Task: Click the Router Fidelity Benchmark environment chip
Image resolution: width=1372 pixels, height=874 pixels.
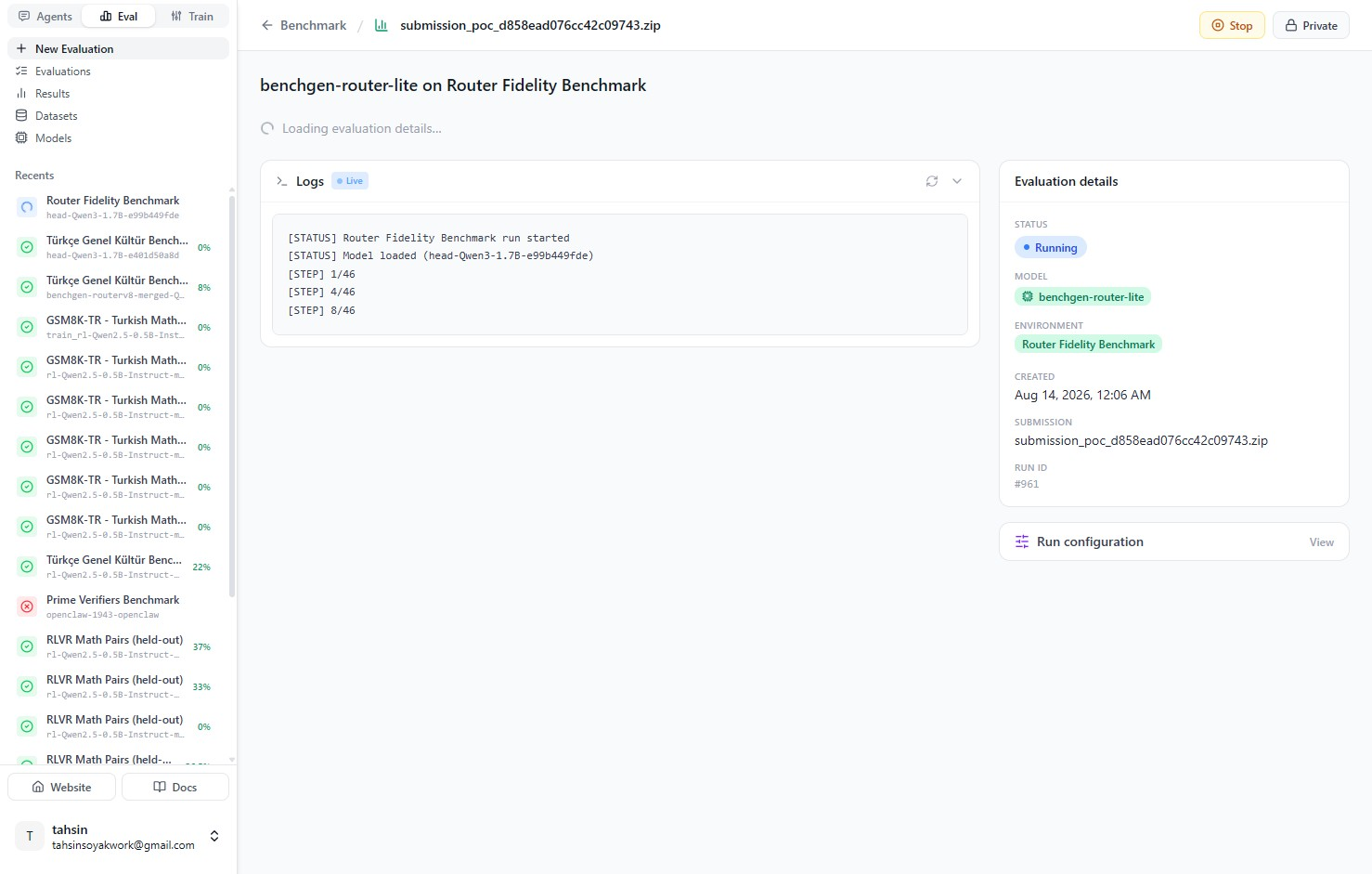Action: [x=1088, y=345]
